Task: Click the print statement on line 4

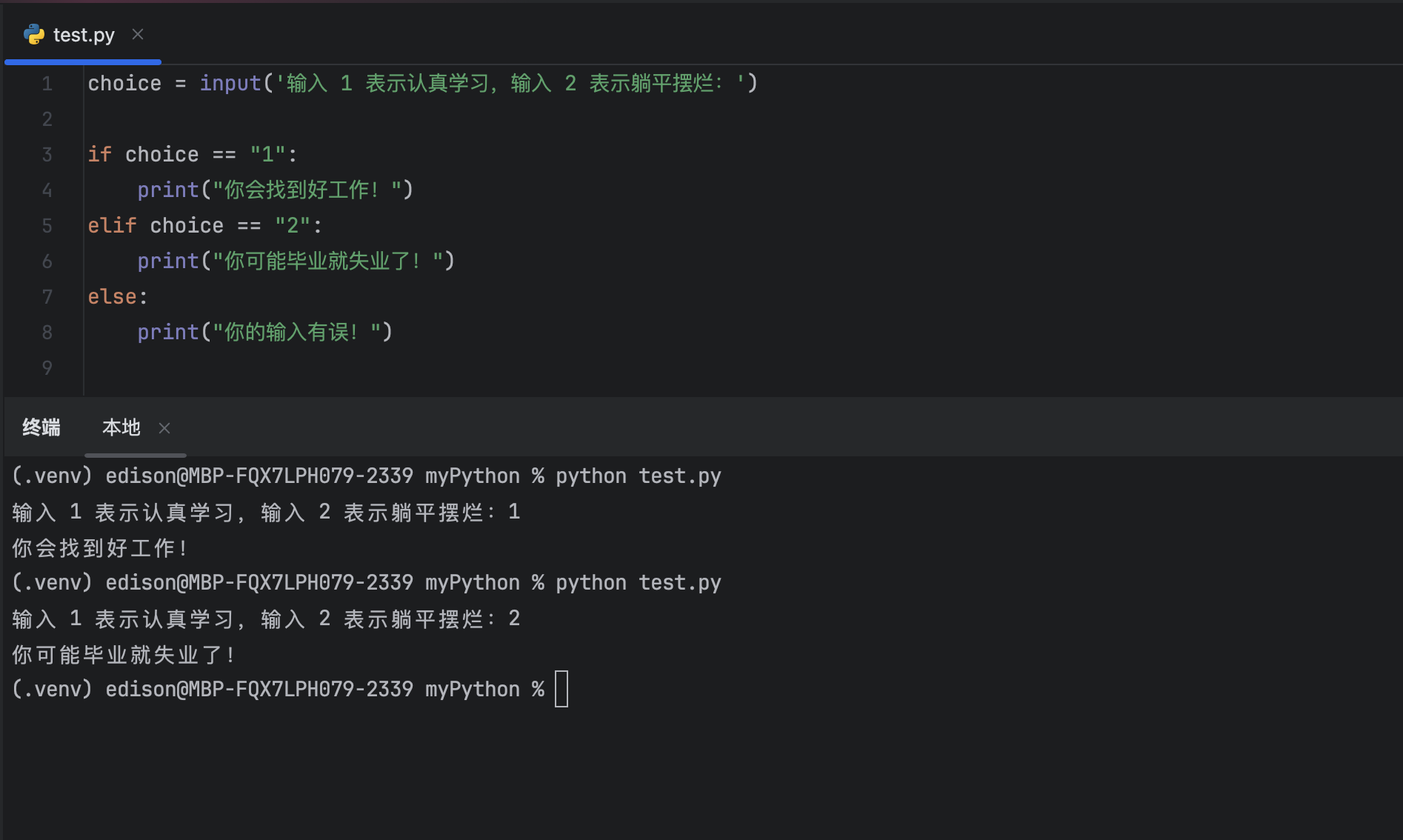Action: tap(167, 190)
